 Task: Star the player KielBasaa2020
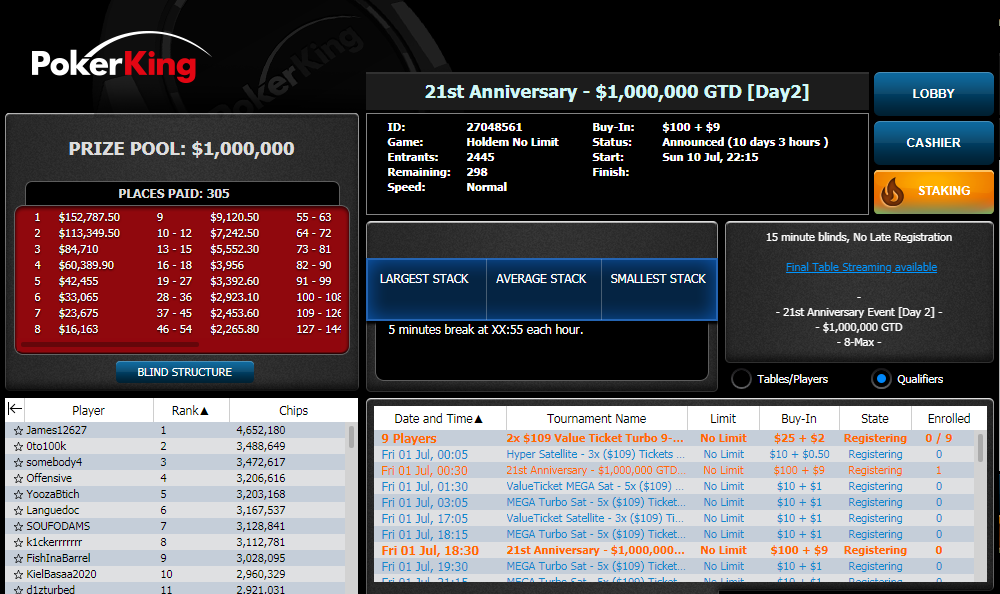(x=18, y=574)
